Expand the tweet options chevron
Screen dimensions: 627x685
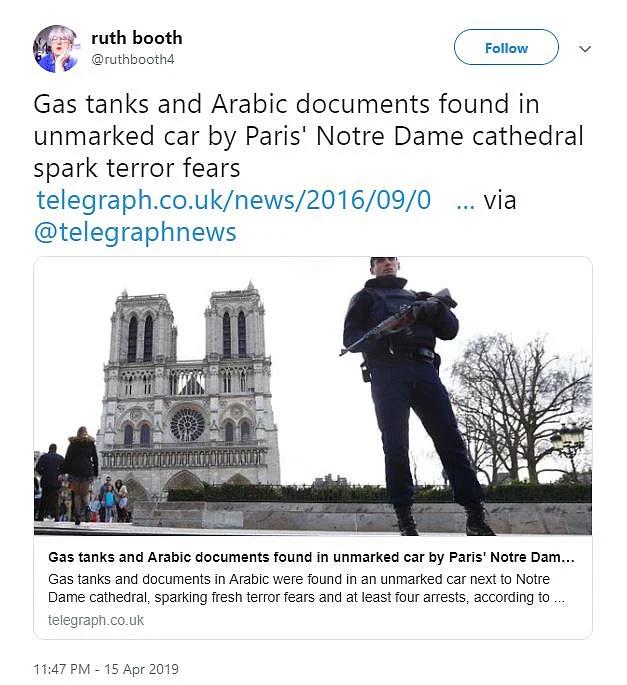[586, 49]
